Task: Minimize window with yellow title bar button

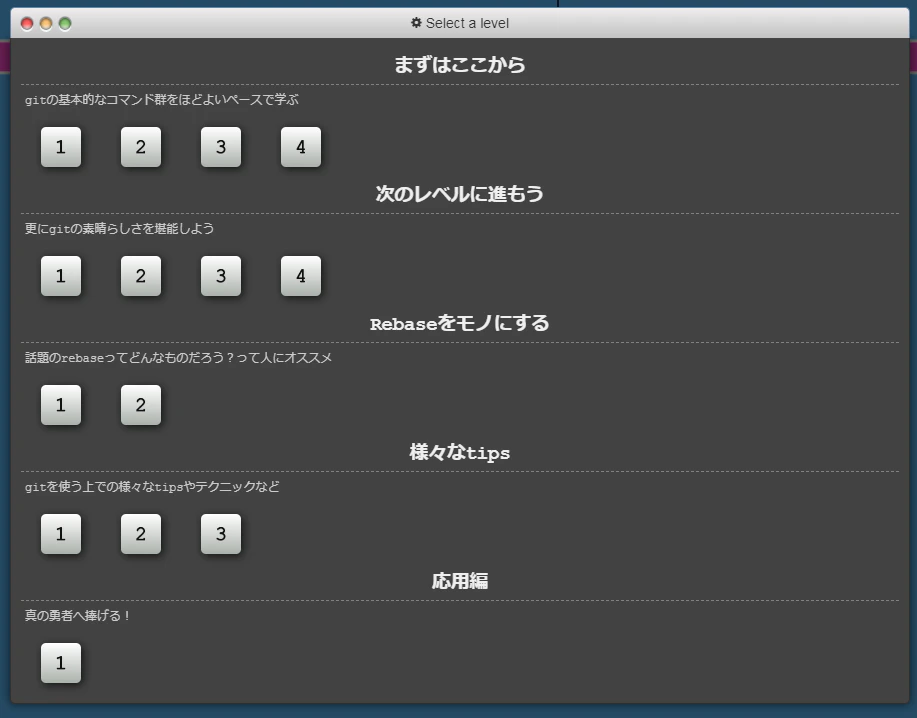Action: click(x=46, y=24)
